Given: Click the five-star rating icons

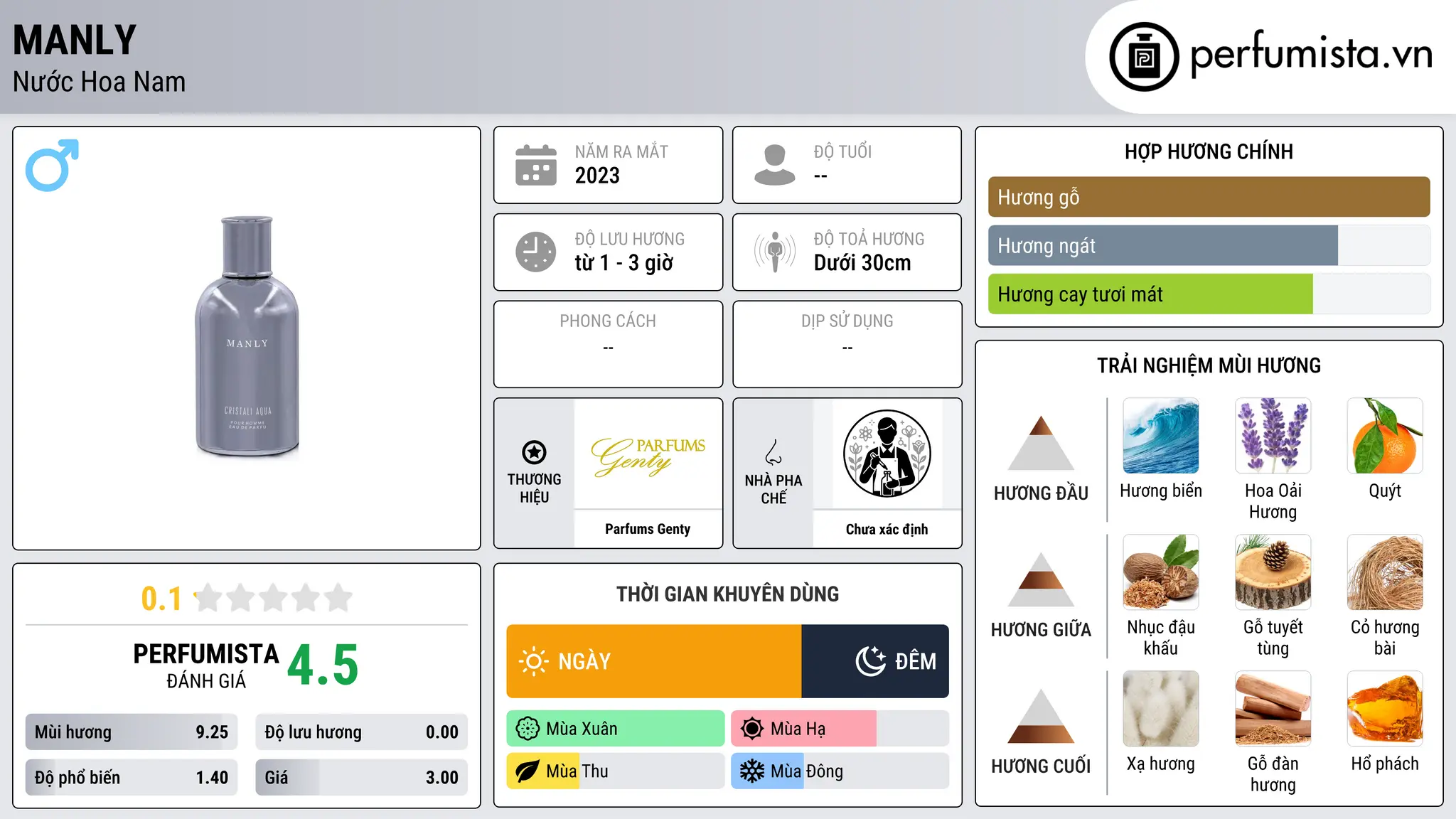Looking at the screenshot, I should [x=274, y=598].
